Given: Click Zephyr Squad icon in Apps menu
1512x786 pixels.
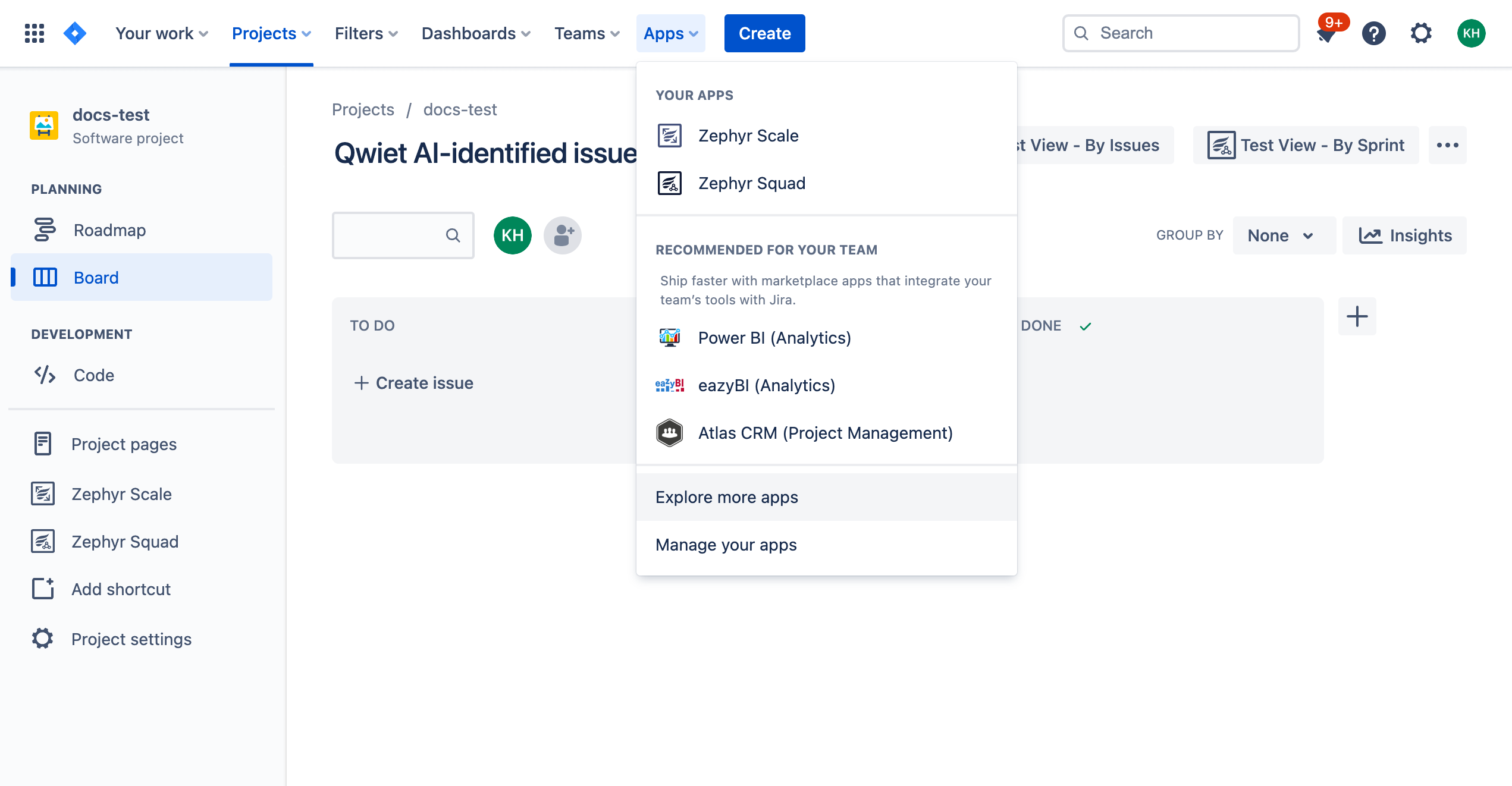Looking at the screenshot, I should click(x=670, y=183).
